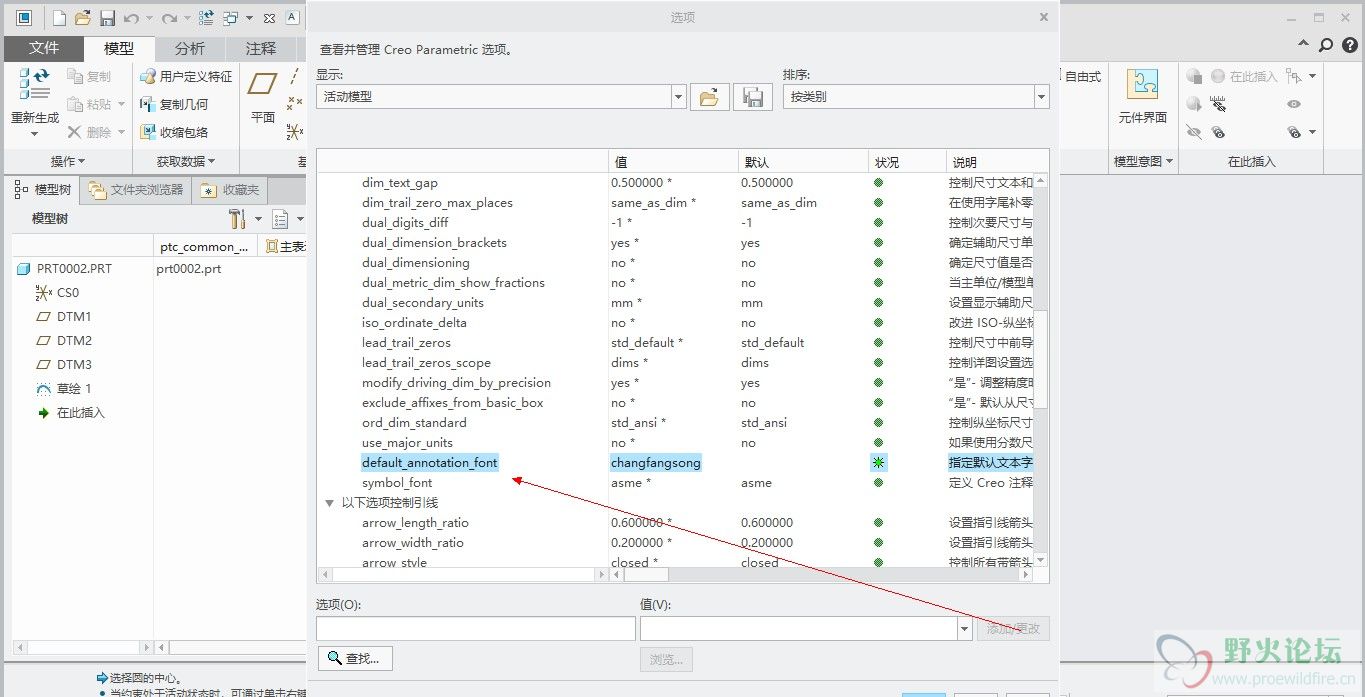
Task: Open the 排序 dropdown showing 按类别
Action: coord(1042,97)
